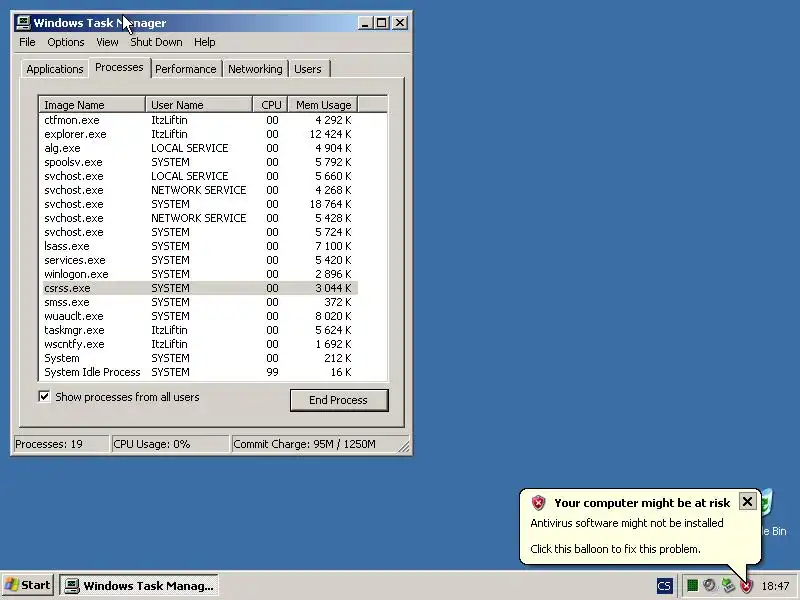Select the lsass.exe process row
Image resolution: width=800 pixels, height=600 pixels.
[200, 246]
